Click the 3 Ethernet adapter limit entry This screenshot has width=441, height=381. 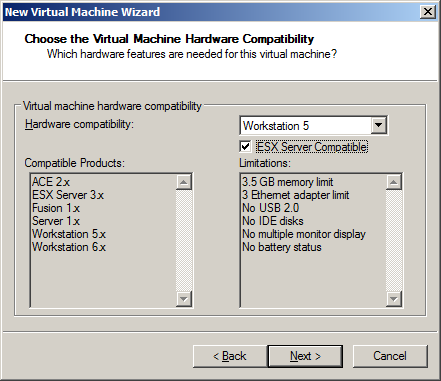tap(296, 195)
